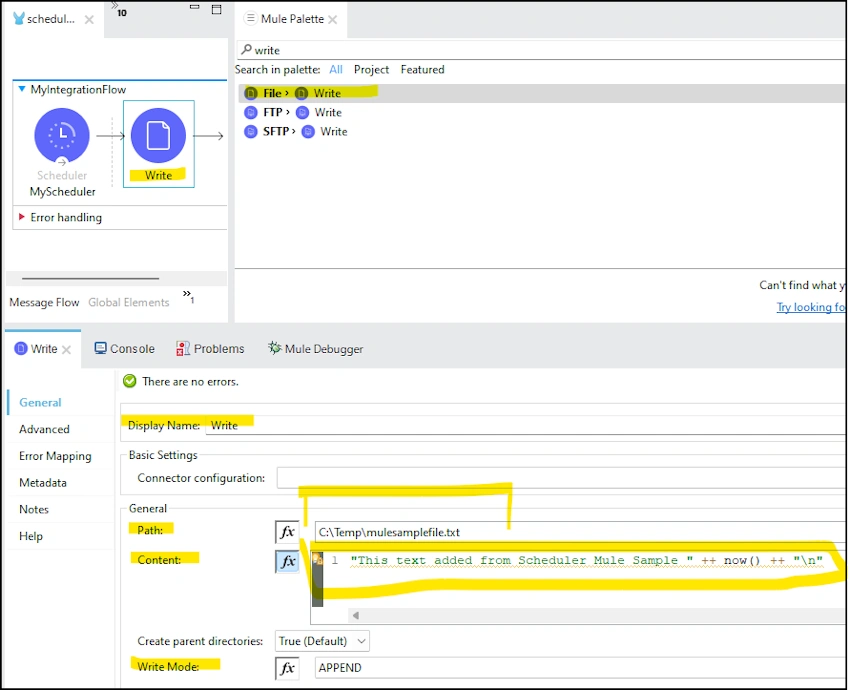Switch to the Message Flow view

pos(44,302)
